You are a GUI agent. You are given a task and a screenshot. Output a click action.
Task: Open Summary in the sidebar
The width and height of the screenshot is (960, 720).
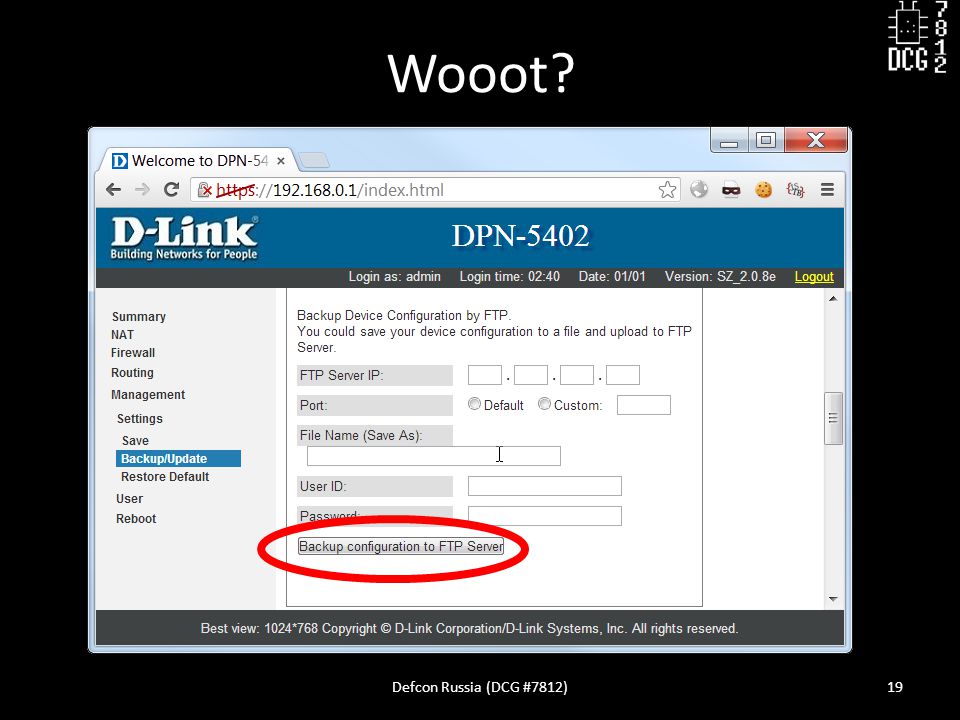139,317
